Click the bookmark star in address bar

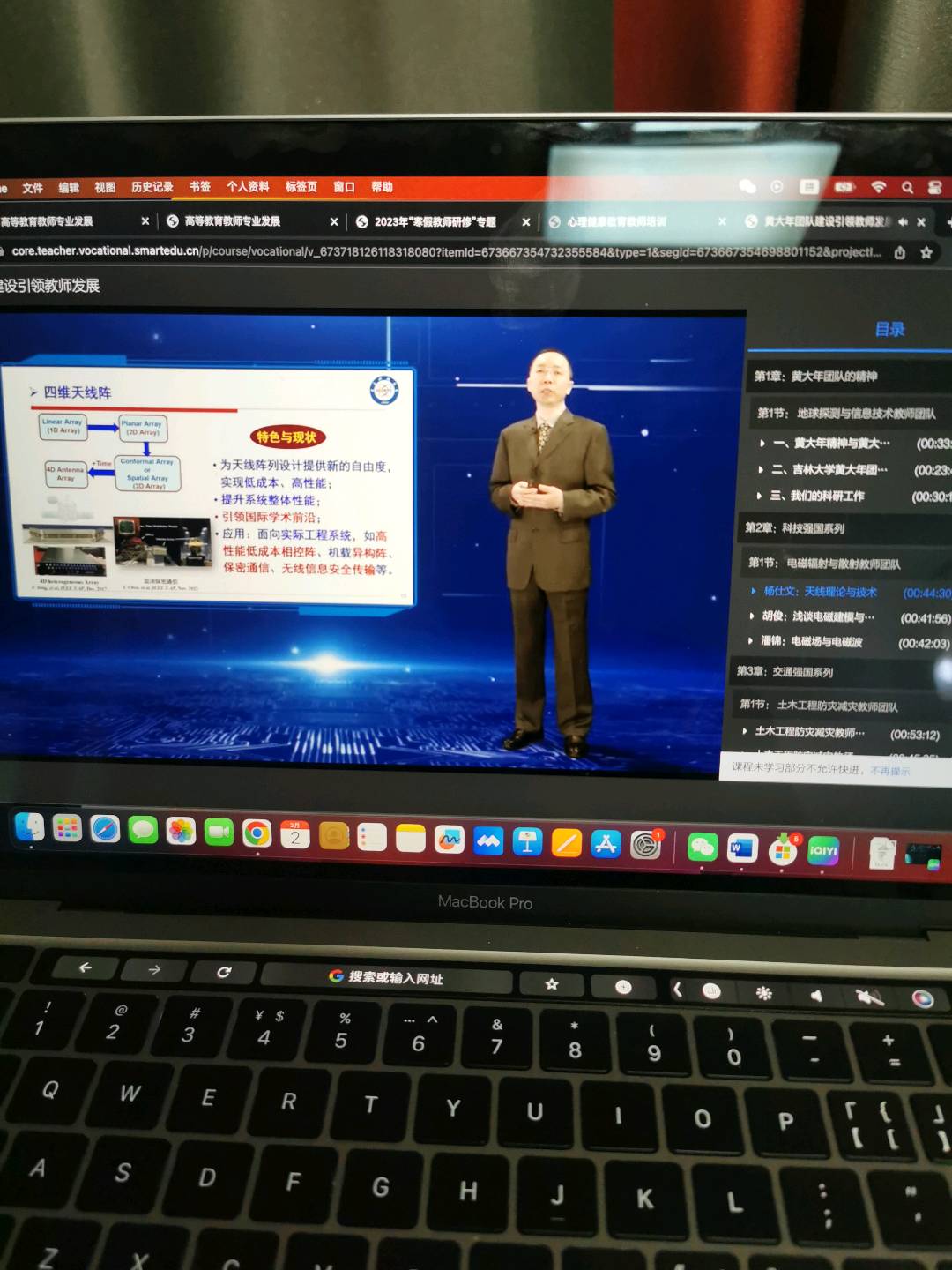pos(926,252)
